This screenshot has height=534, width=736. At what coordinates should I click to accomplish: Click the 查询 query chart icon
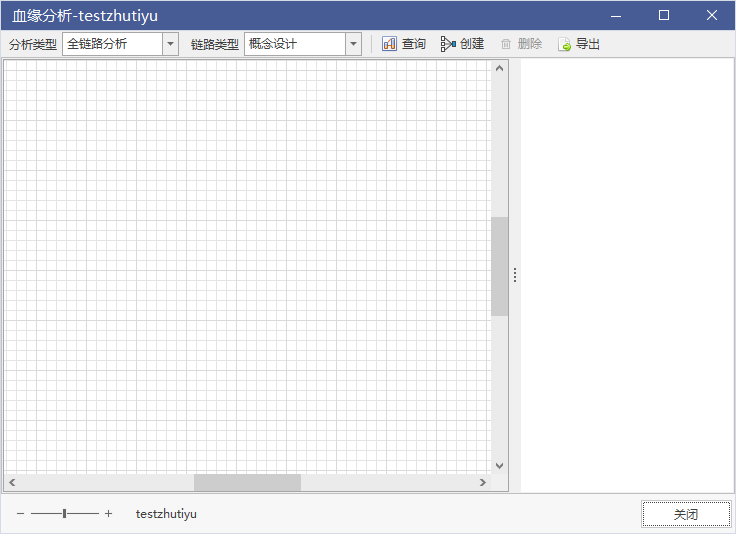[x=389, y=44]
